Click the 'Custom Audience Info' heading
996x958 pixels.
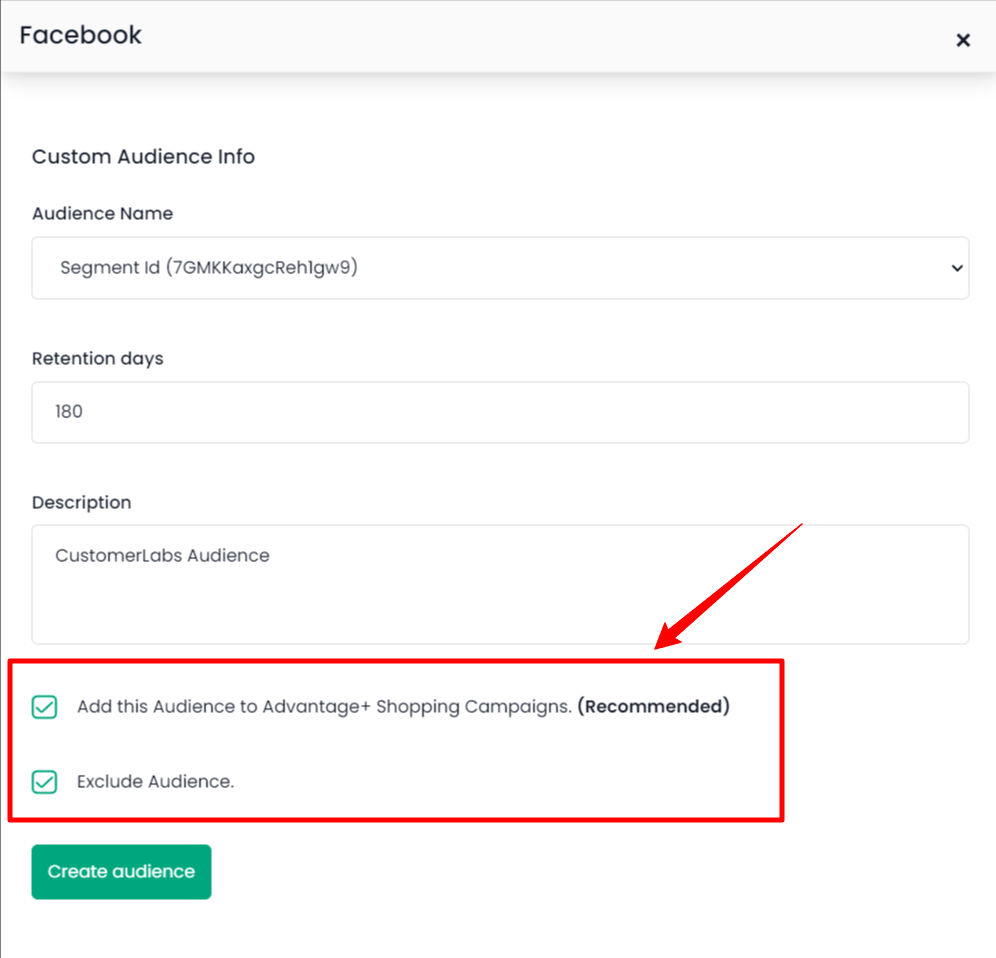click(143, 156)
